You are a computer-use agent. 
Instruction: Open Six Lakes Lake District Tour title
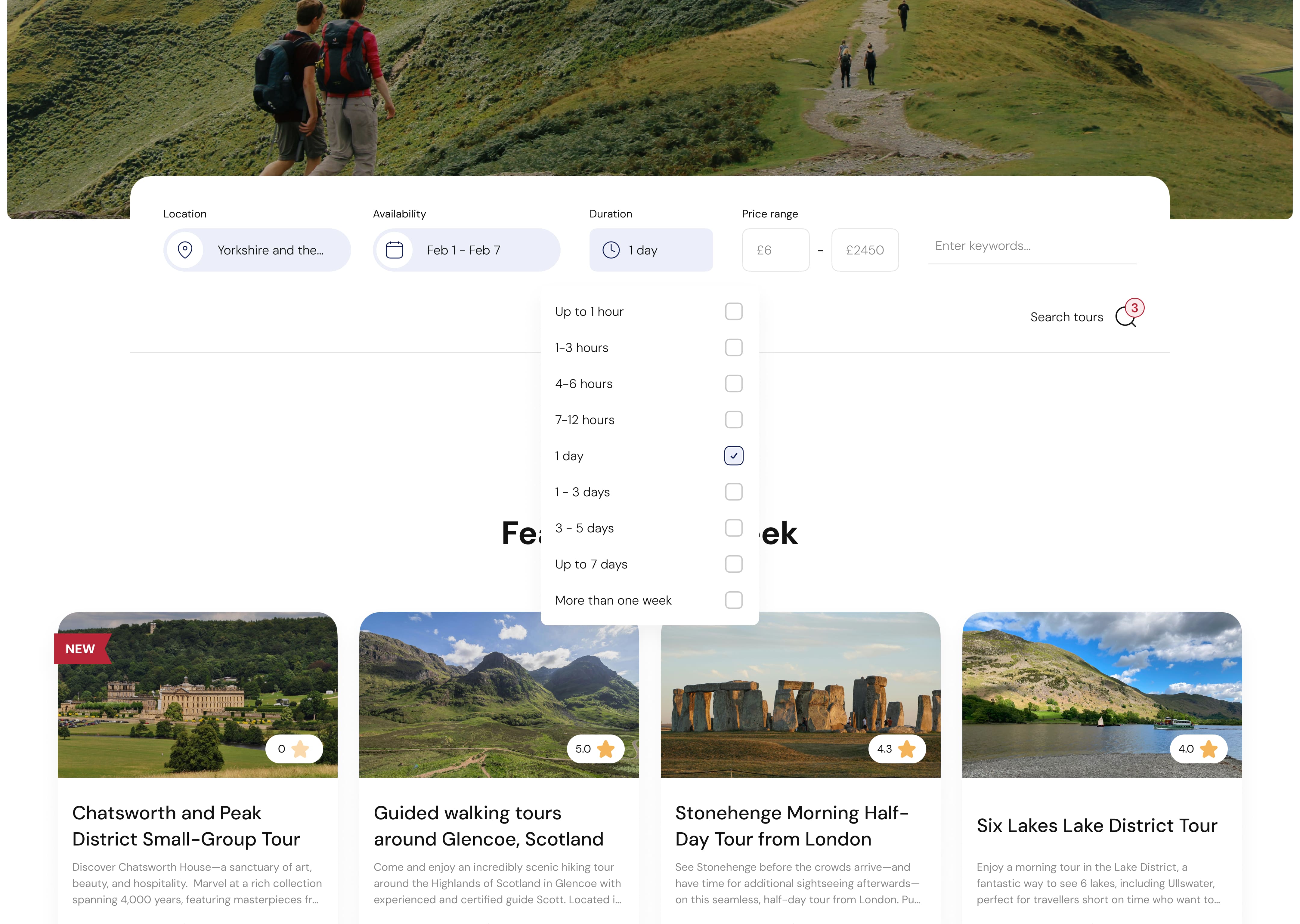(x=1097, y=826)
